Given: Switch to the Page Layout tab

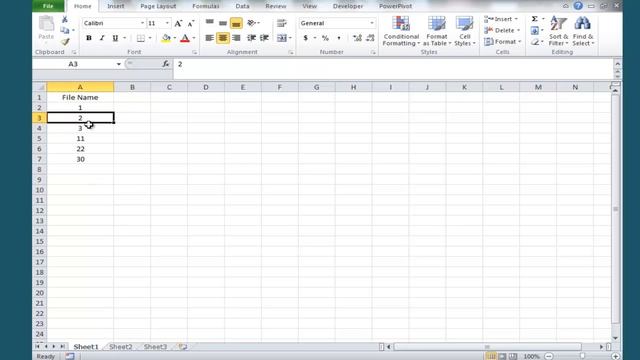Looking at the screenshot, I should 158,6.
